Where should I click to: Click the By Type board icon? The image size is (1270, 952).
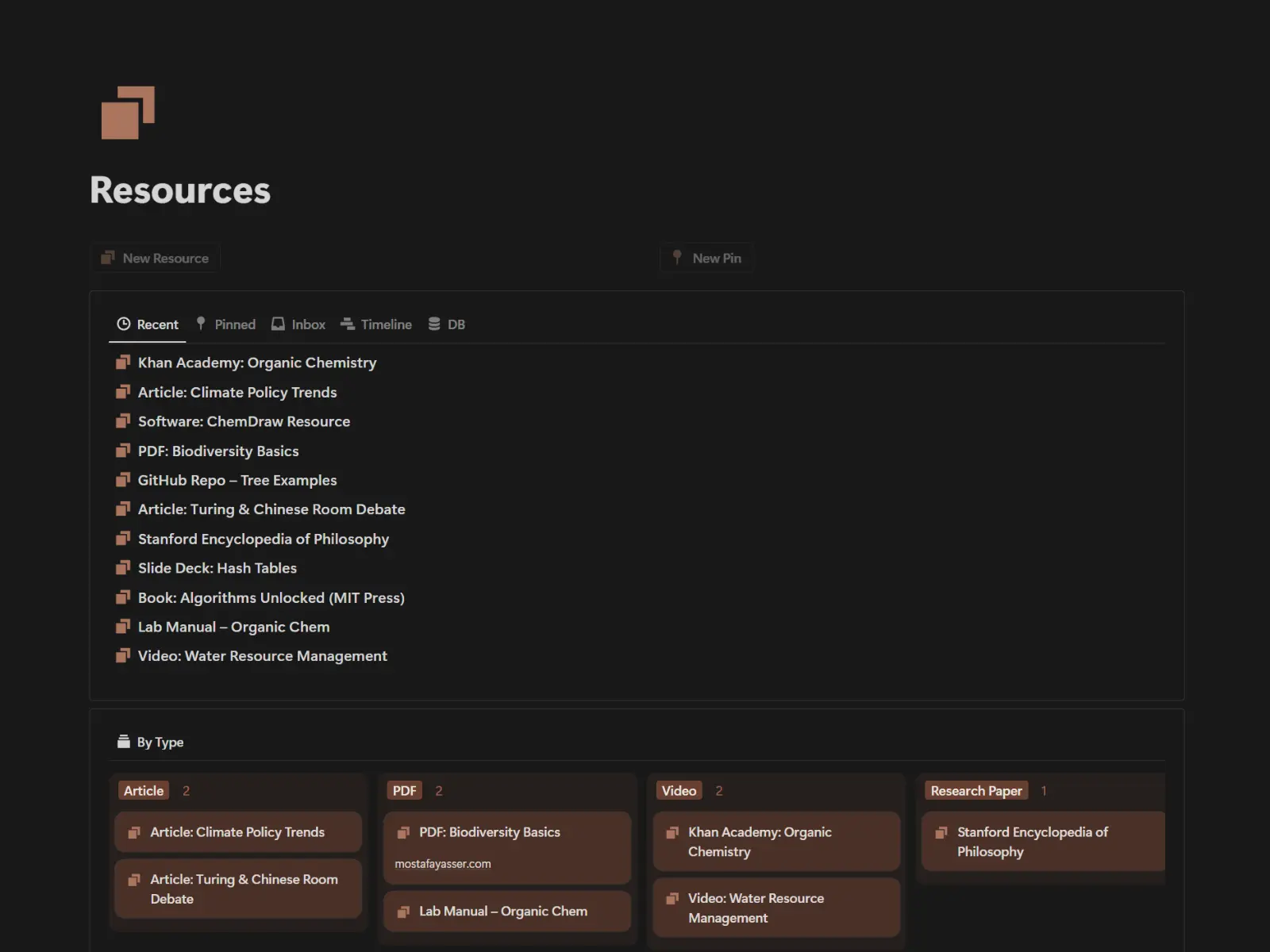point(123,742)
